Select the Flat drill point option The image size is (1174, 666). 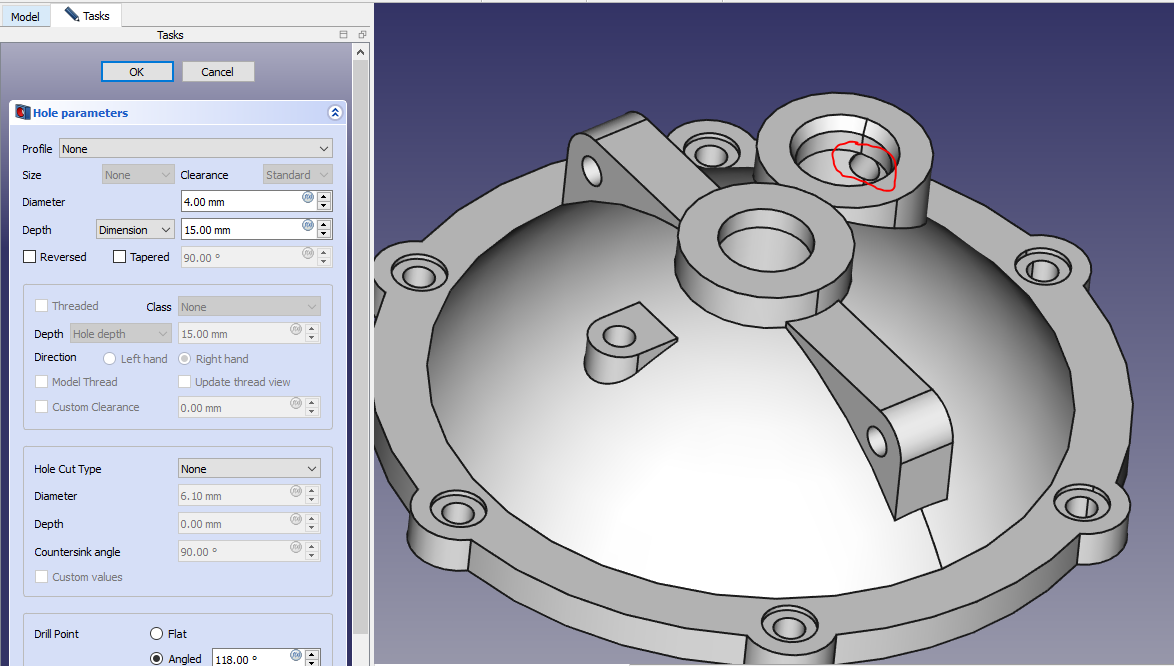156,634
